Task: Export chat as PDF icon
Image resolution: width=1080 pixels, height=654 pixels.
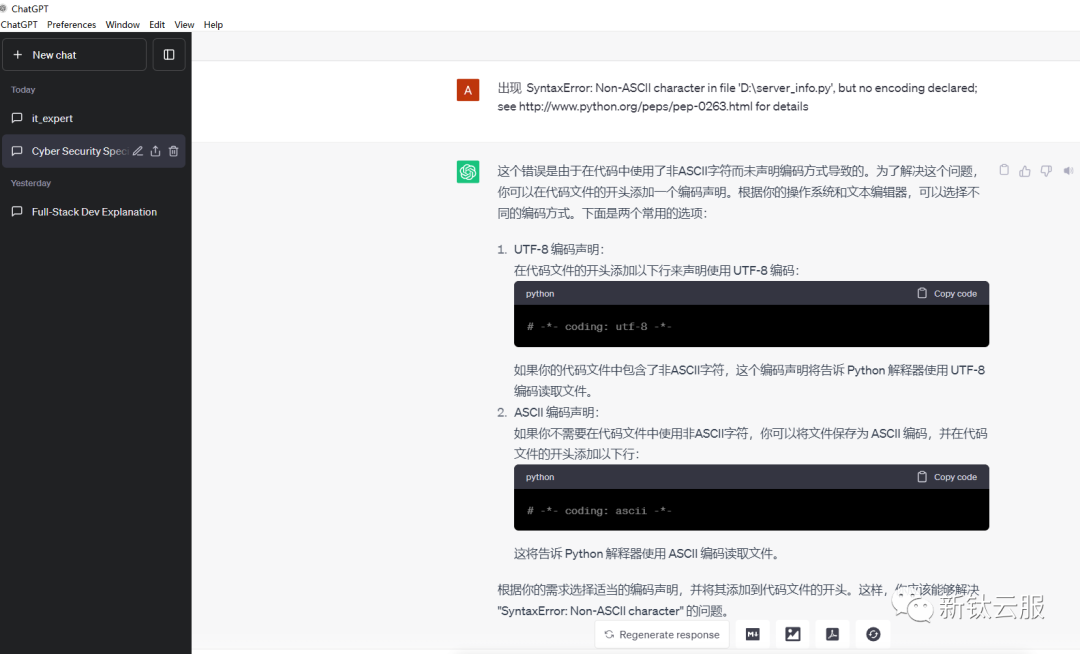Action: [x=833, y=635]
